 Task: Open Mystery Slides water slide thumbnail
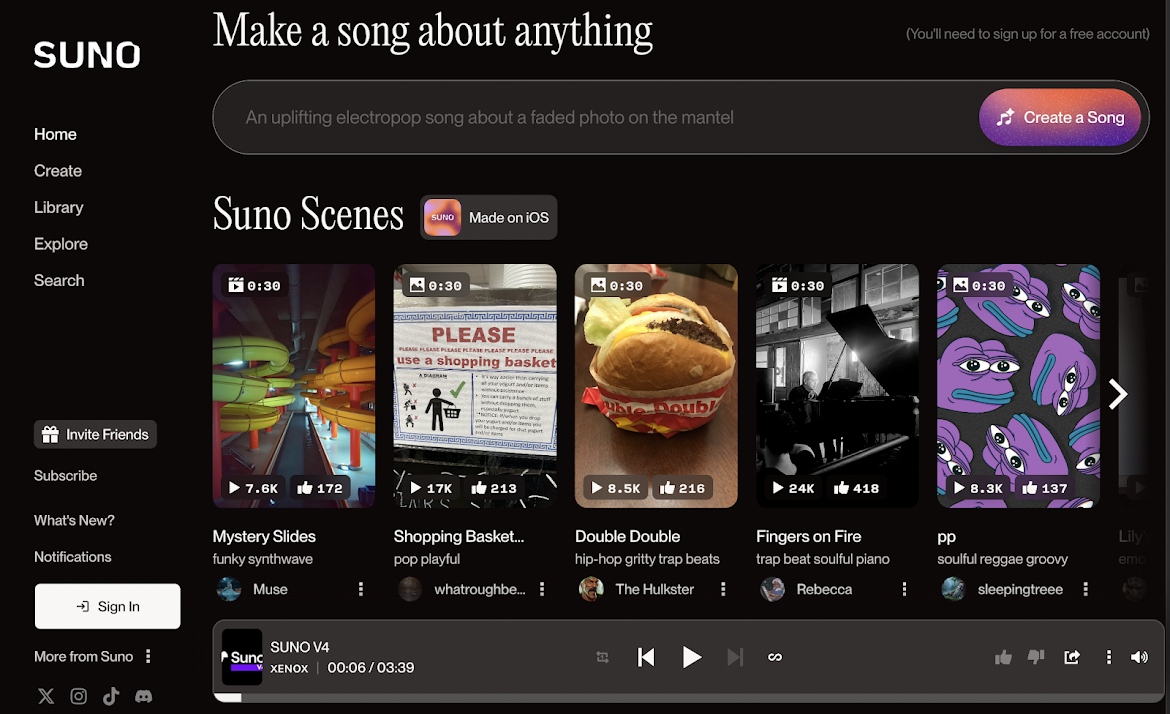click(x=294, y=386)
